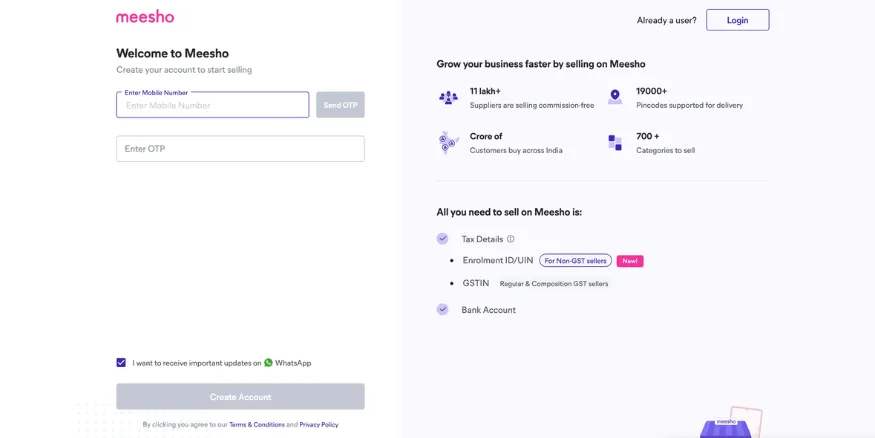The height and width of the screenshot is (438, 875).
Task: Focus the Enter Mobile Number field
Action: pos(213,105)
